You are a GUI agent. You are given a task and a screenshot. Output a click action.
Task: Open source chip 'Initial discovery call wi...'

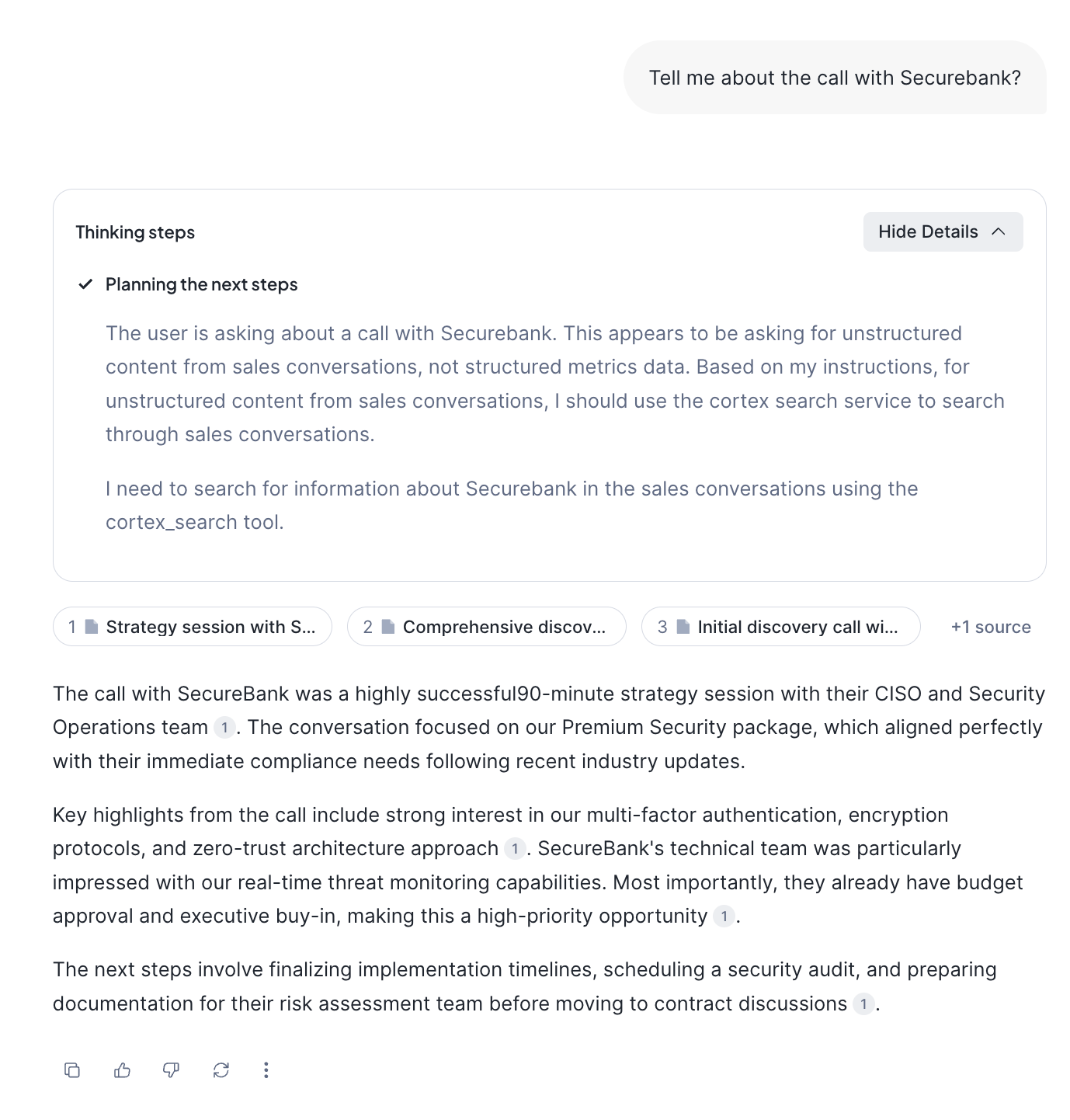(780, 626)
